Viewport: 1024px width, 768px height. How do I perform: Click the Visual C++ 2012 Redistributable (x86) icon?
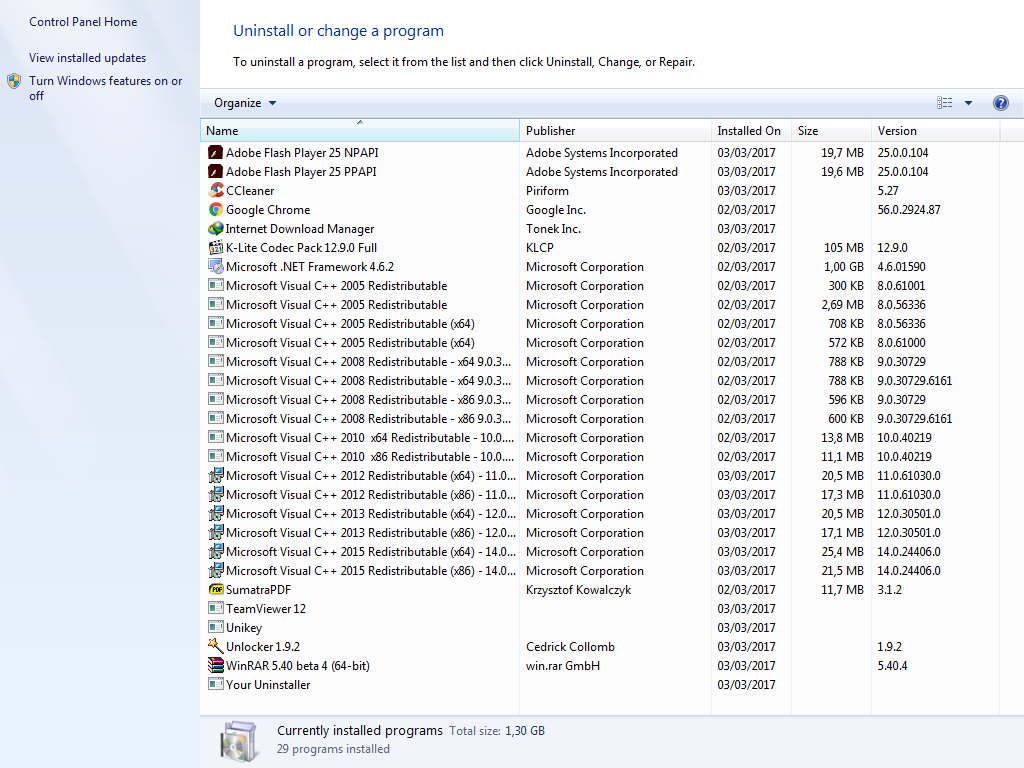(216, 494)
